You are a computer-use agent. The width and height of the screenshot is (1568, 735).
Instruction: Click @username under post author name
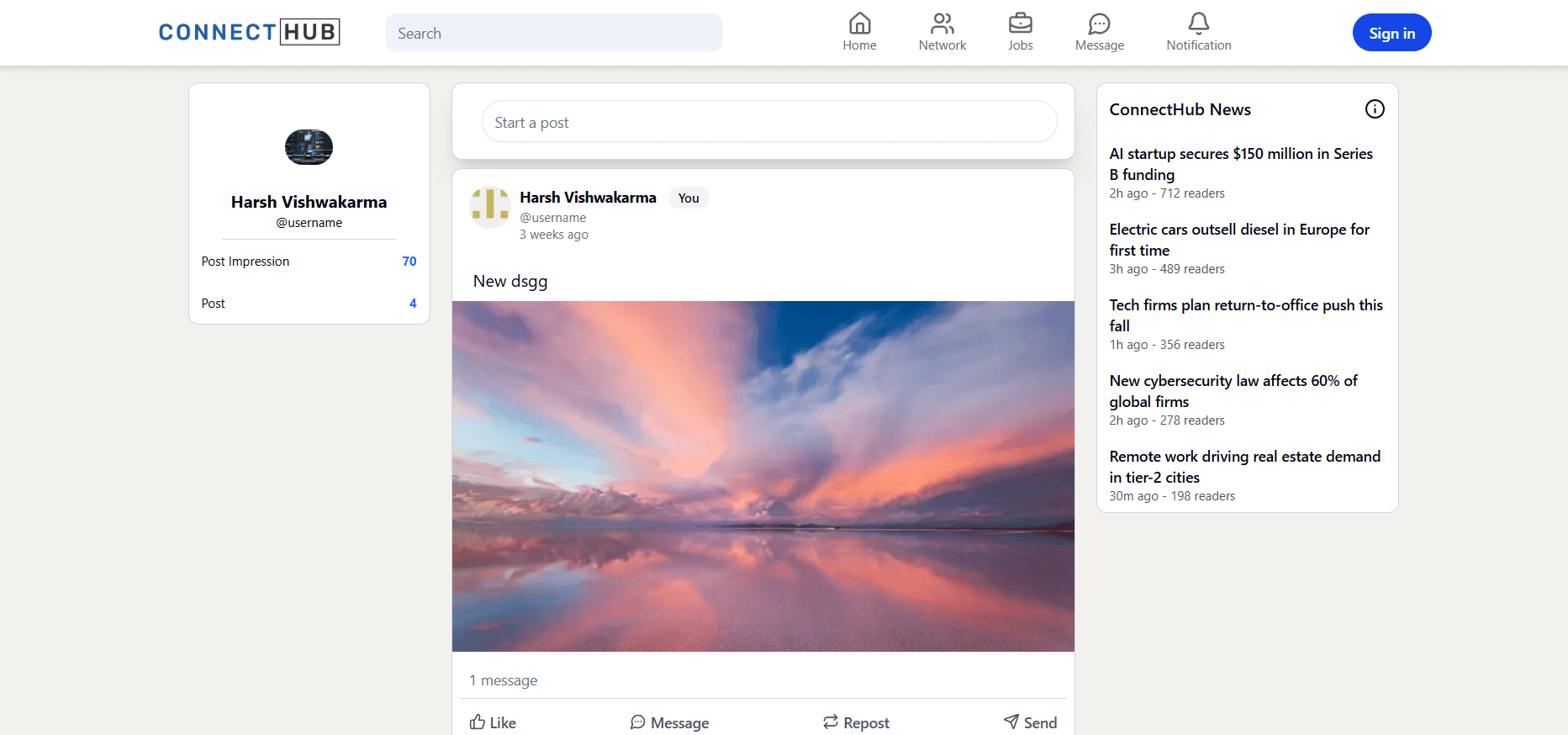coord(552,218)
